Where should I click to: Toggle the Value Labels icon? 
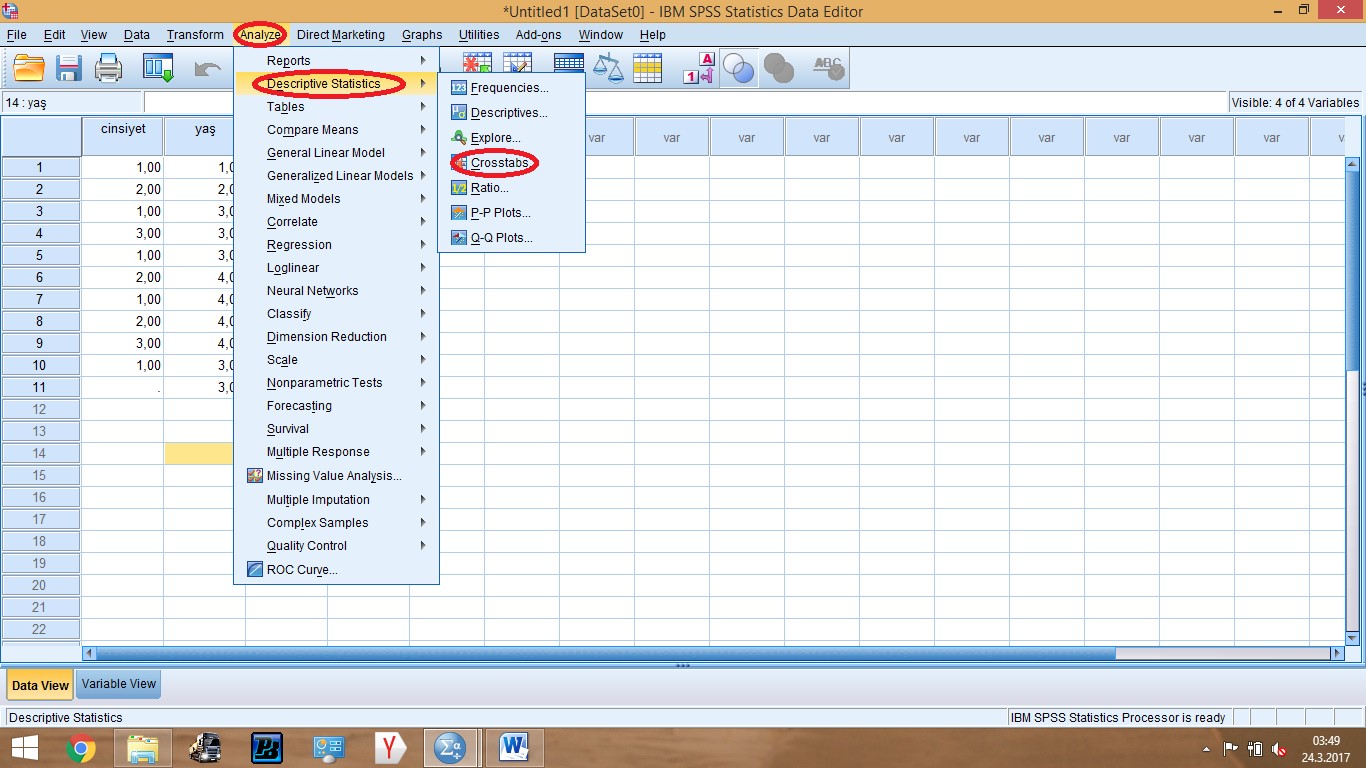[x=699, y=68]
